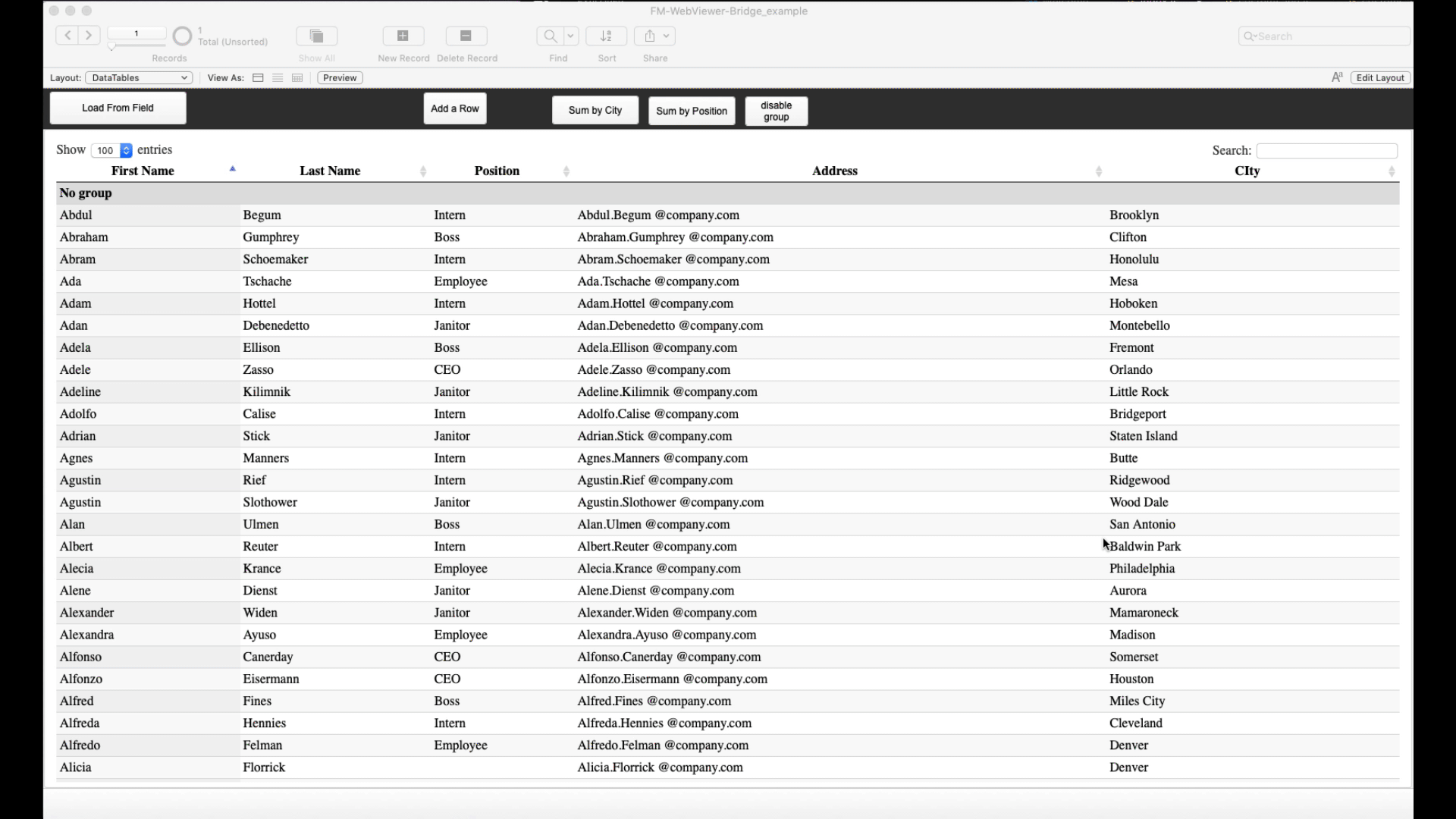Select last name Felman cell
The width and height of the screenshot is (1456, 819).
coord(335,745)
